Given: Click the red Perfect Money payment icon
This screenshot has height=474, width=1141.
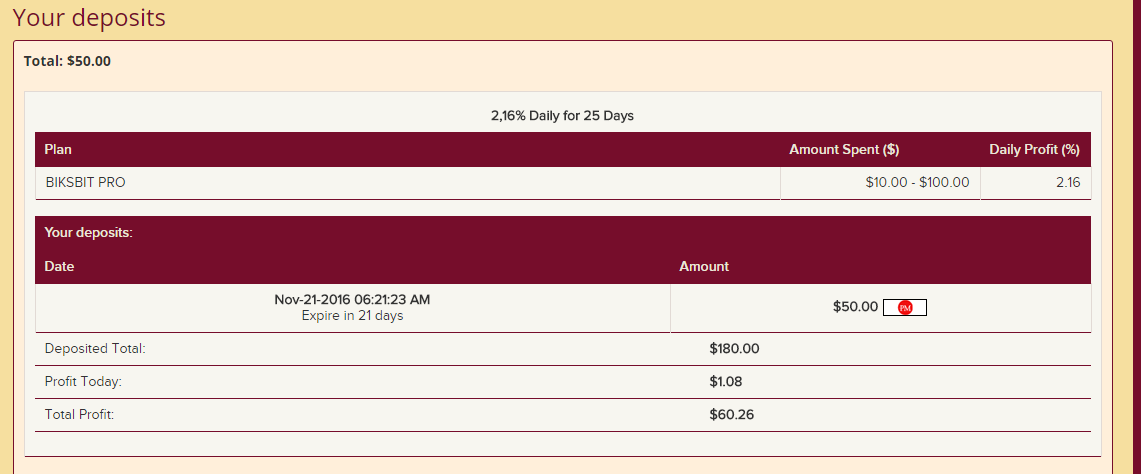Looking at the screenshot, I should (x=905, y=308).
